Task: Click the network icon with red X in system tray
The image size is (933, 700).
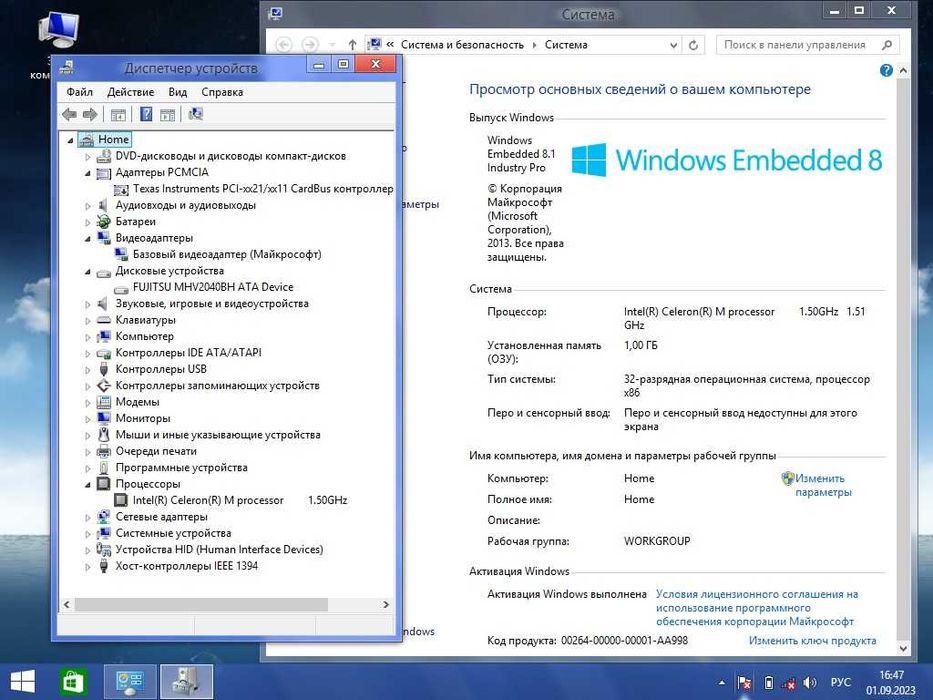Action: 789,683
